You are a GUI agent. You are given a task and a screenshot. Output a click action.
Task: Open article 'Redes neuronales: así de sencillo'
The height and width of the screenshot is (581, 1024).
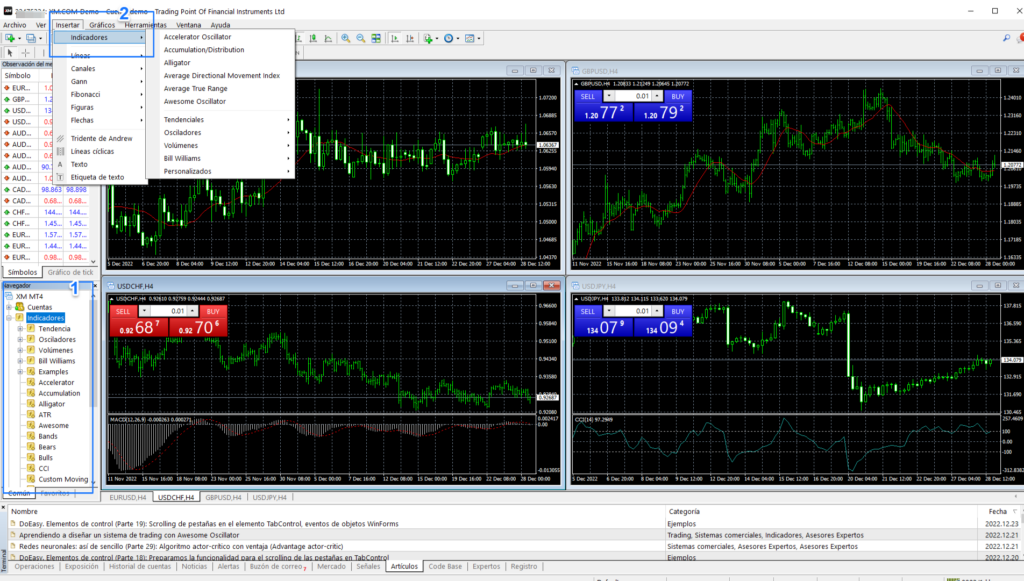181,546
